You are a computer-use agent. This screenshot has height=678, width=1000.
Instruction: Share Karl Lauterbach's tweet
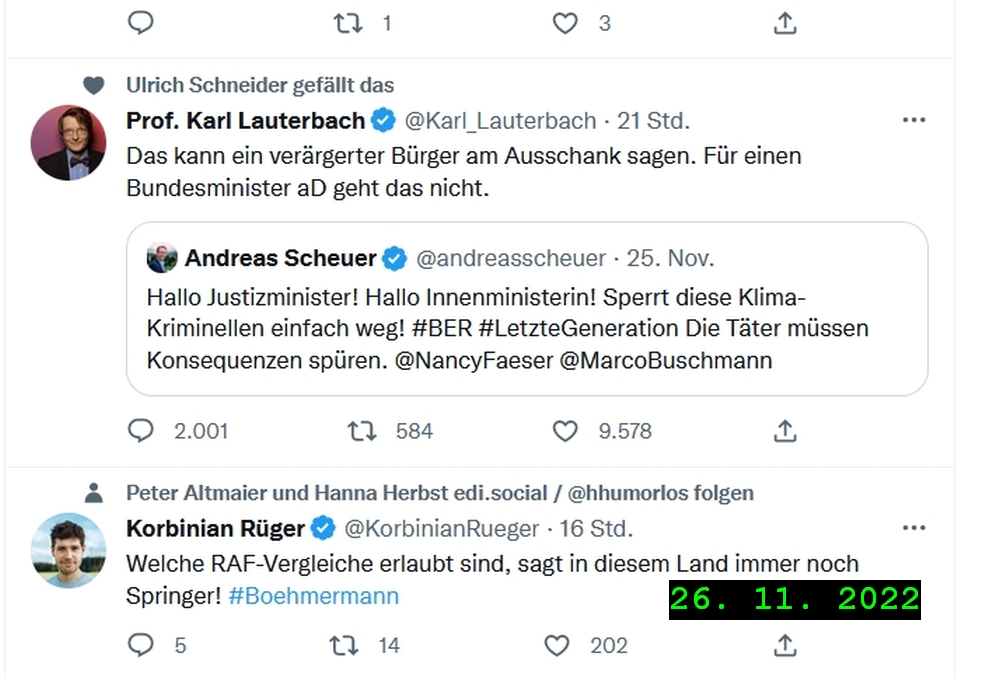[786, 431]
